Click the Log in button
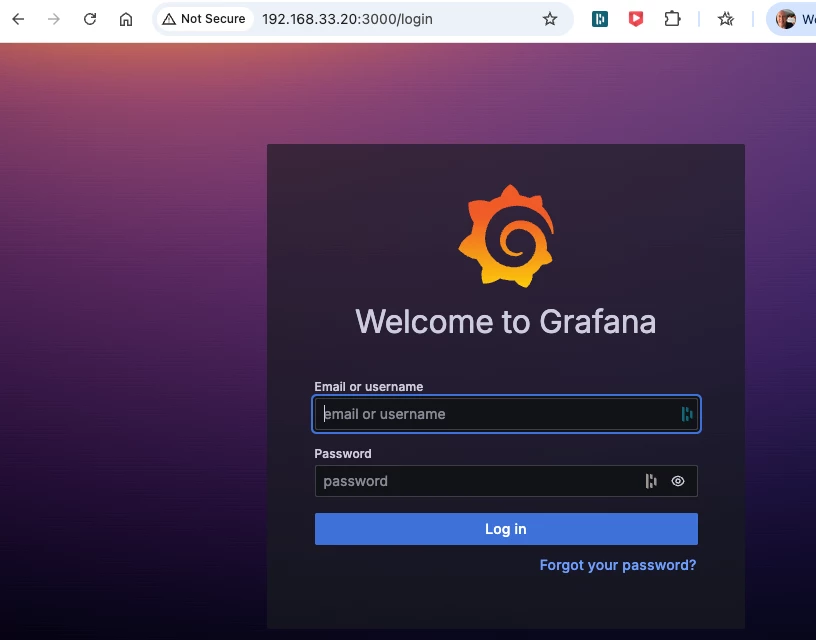816x640 pixels. tap(506, 529)
